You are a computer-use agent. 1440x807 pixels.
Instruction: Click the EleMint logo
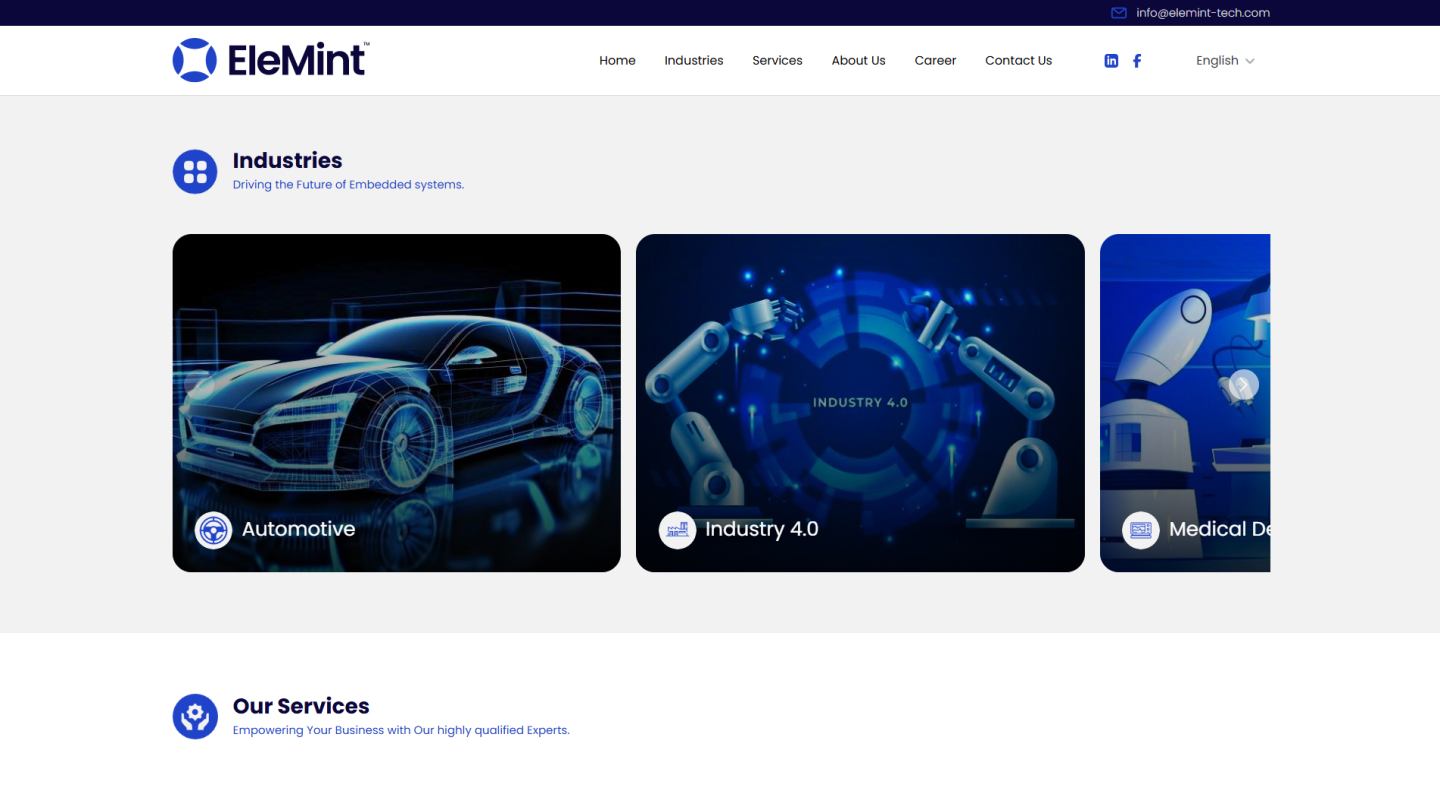[x=270, y=60]
